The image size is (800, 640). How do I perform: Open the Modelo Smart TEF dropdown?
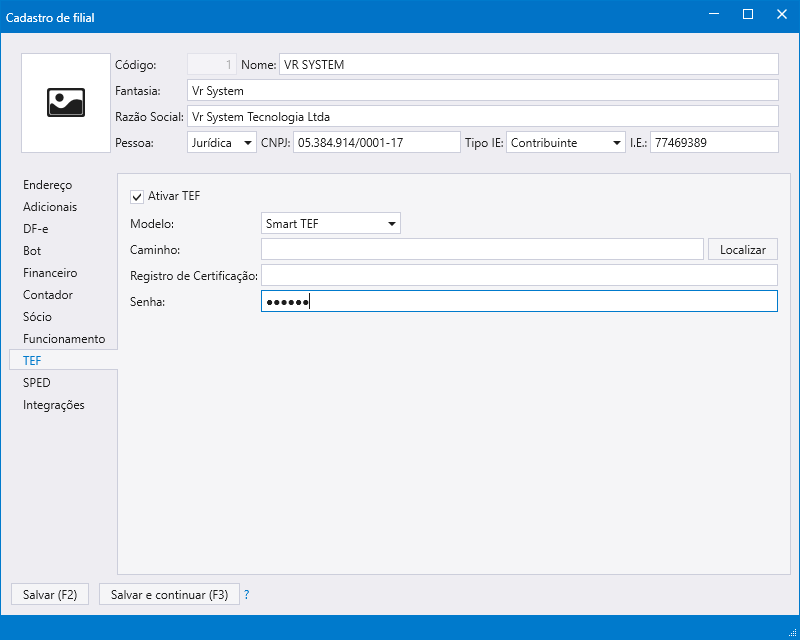pos(331,224)
